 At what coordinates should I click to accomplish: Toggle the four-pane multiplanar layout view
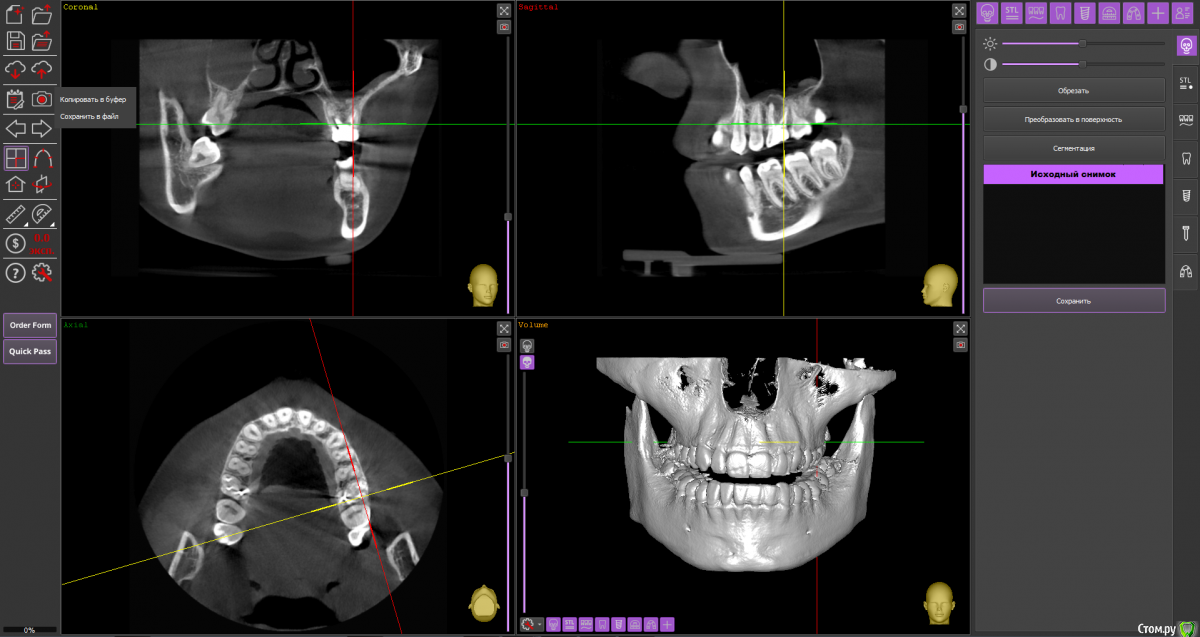pyautogui.click(x=16, y=157)
